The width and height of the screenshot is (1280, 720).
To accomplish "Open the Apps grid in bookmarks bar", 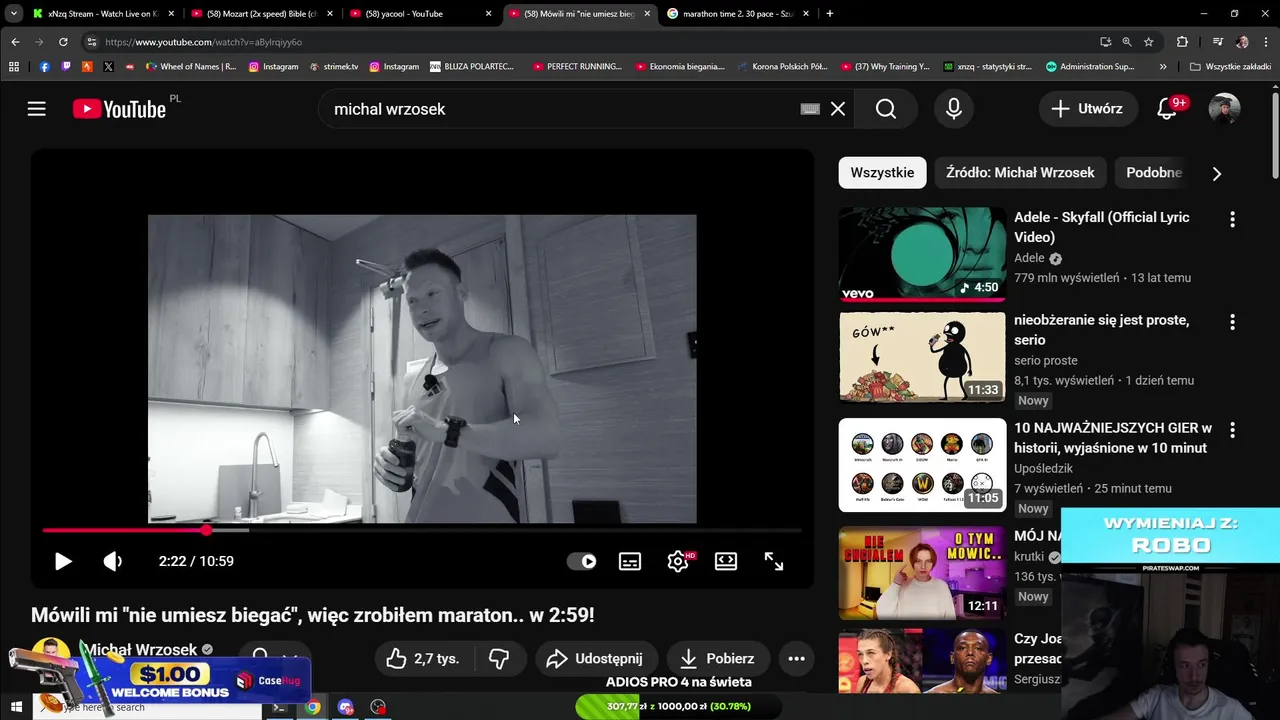I will (x=14, y=67).
